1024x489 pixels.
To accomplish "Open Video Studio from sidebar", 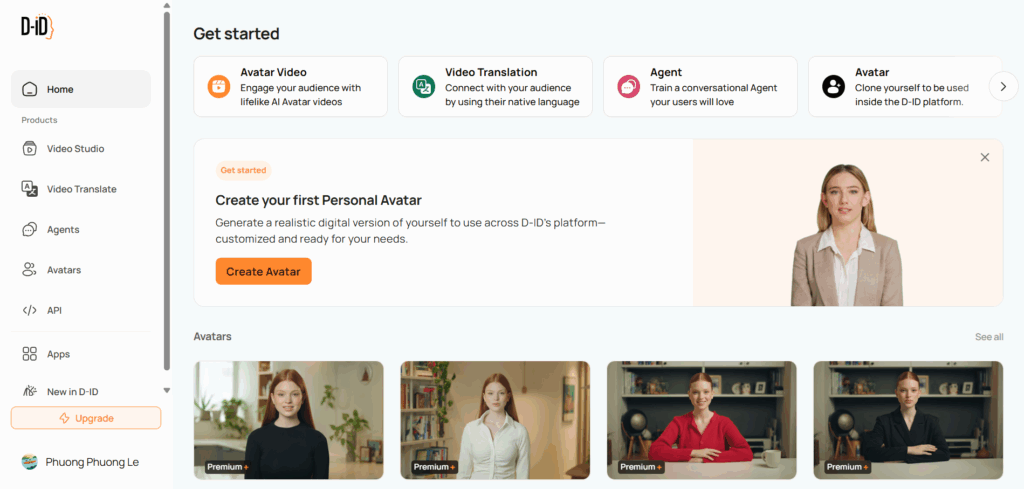I will pos(75,149).
